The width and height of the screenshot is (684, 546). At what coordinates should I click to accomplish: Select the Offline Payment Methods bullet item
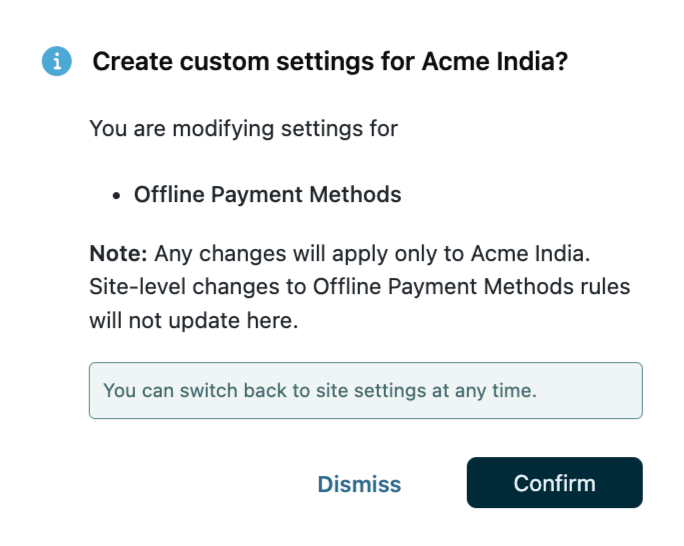[267, 195]
